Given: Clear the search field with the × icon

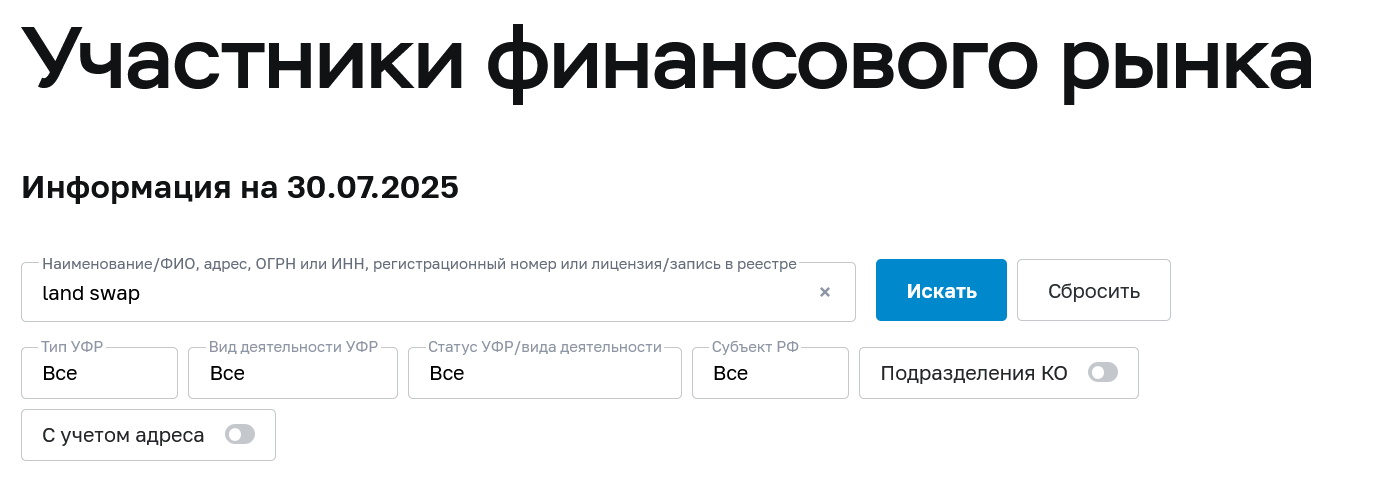Looking at the screenshot, I should tap(825, 292).
